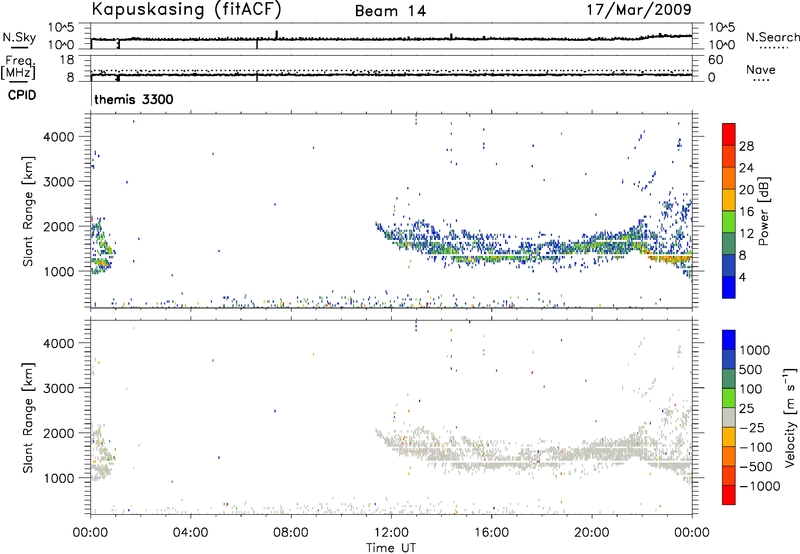Click the orange high-power scatter near 23:00
This screenshot has width=800, height=554.
pyautogui.click(x=668, y=258)
